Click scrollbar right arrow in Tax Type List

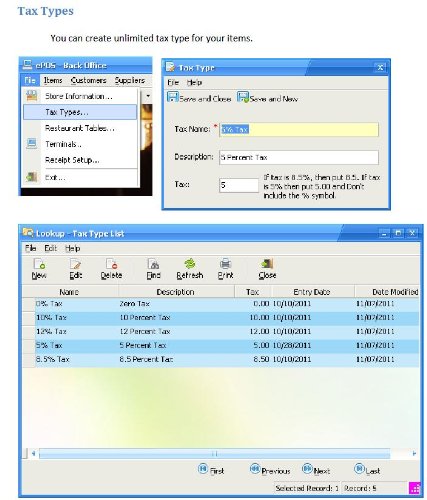tap(414, 454)
